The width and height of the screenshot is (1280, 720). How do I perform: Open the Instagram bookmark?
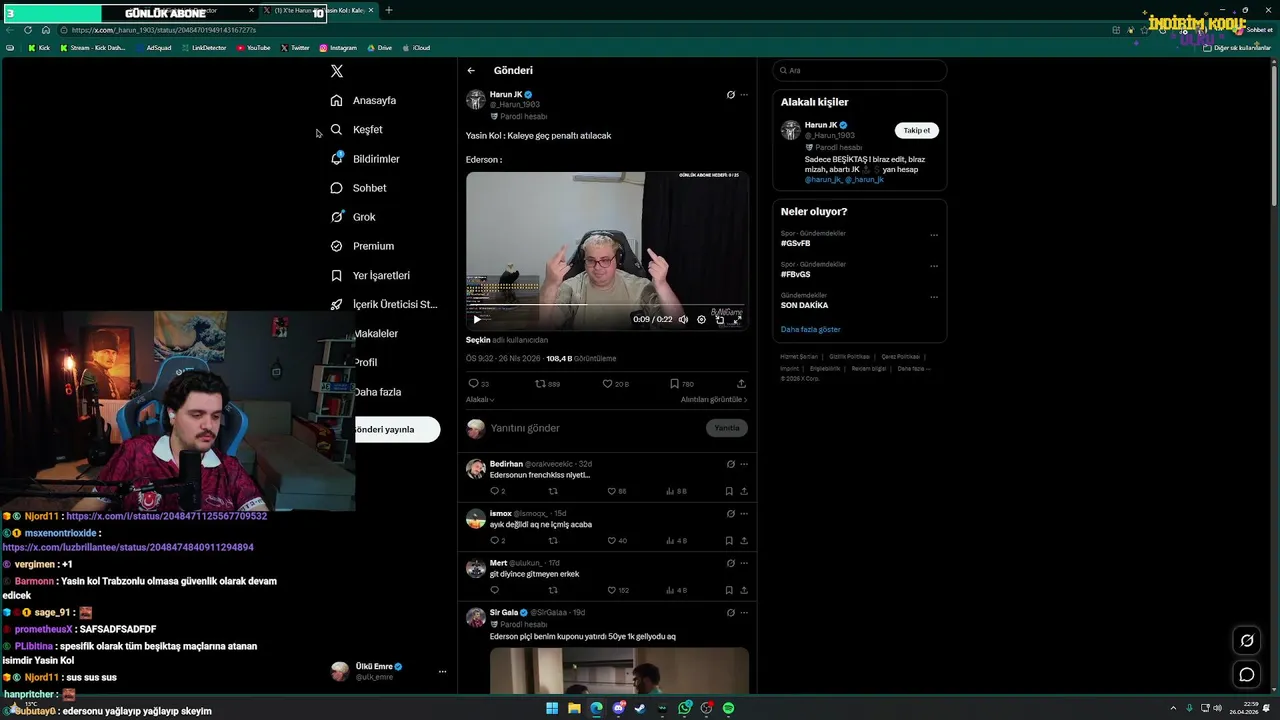pos(338,47)
